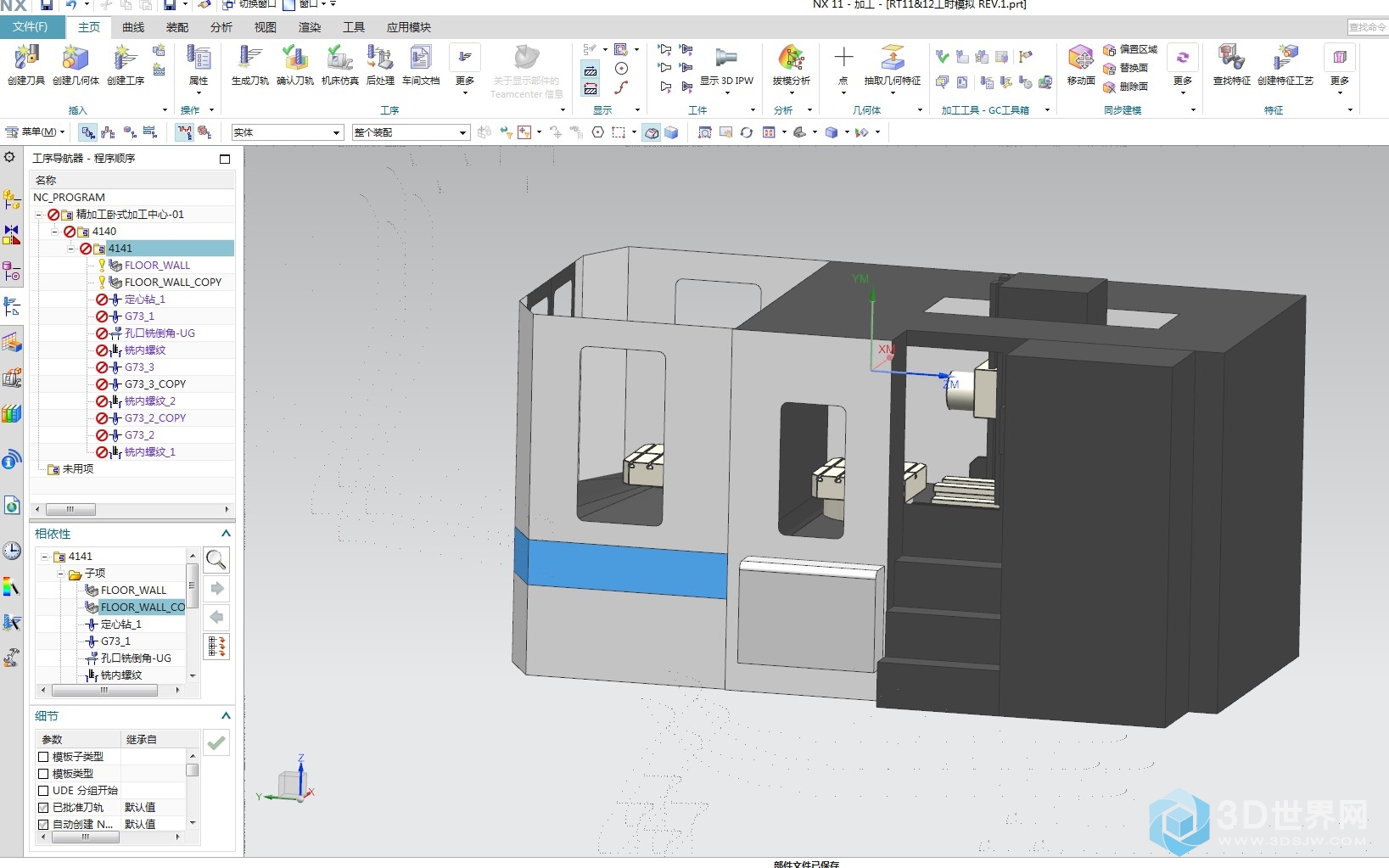The image size is (1389, 868).
Task: Click Verify Tool Path (确认刀轨)
Action: [295, 64]
